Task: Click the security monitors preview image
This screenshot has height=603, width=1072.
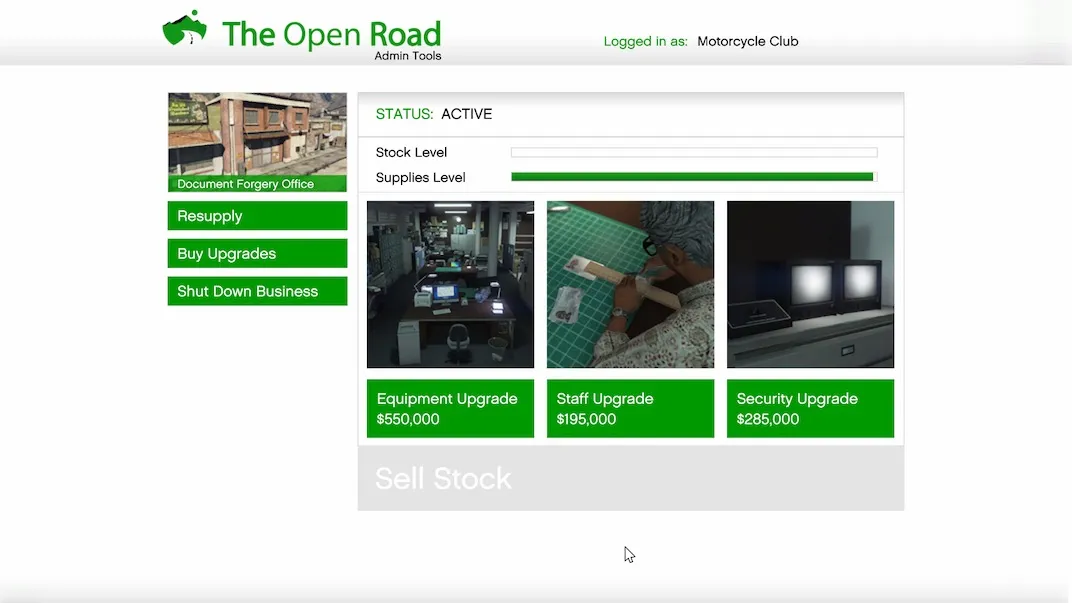Action: click(810, 284)
